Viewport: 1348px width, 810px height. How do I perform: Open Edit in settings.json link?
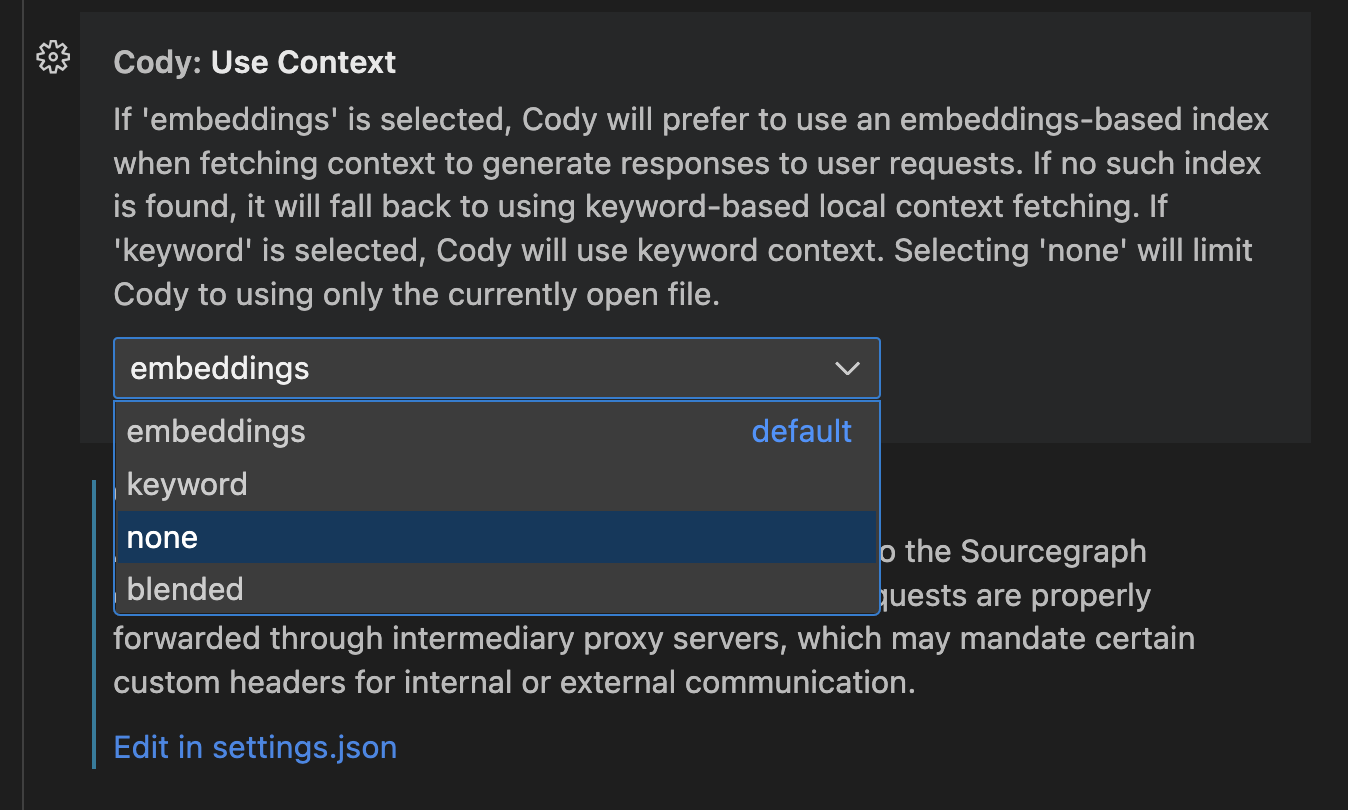[255, 747]
